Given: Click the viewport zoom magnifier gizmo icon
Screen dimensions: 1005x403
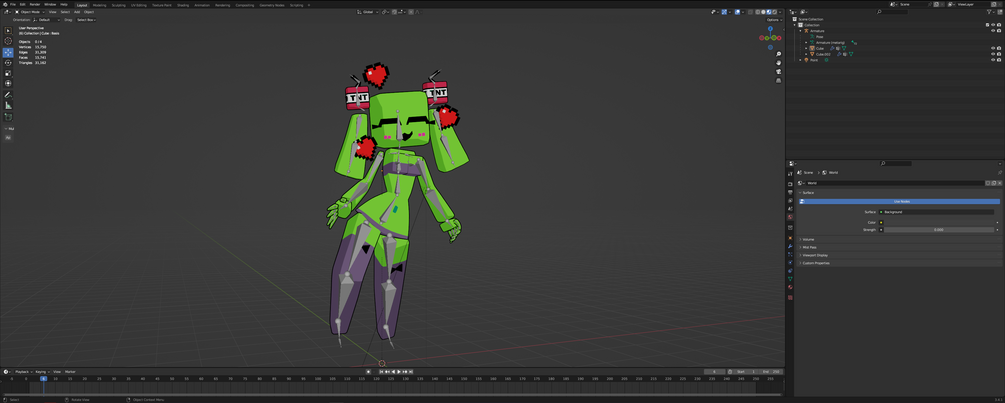Looking at the screenshot, I should tap(778, 54).
